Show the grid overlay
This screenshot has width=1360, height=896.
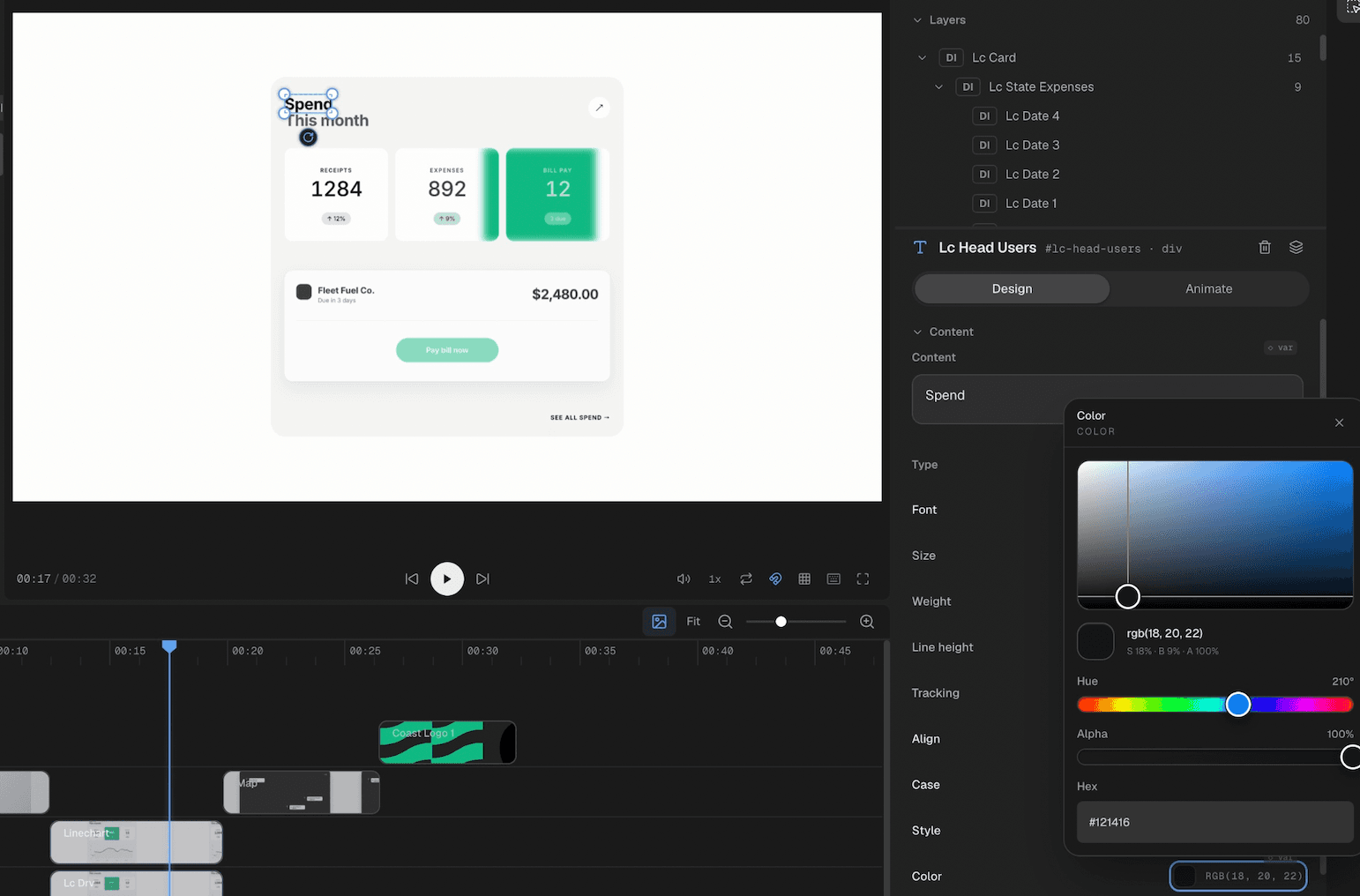[804, 579]
